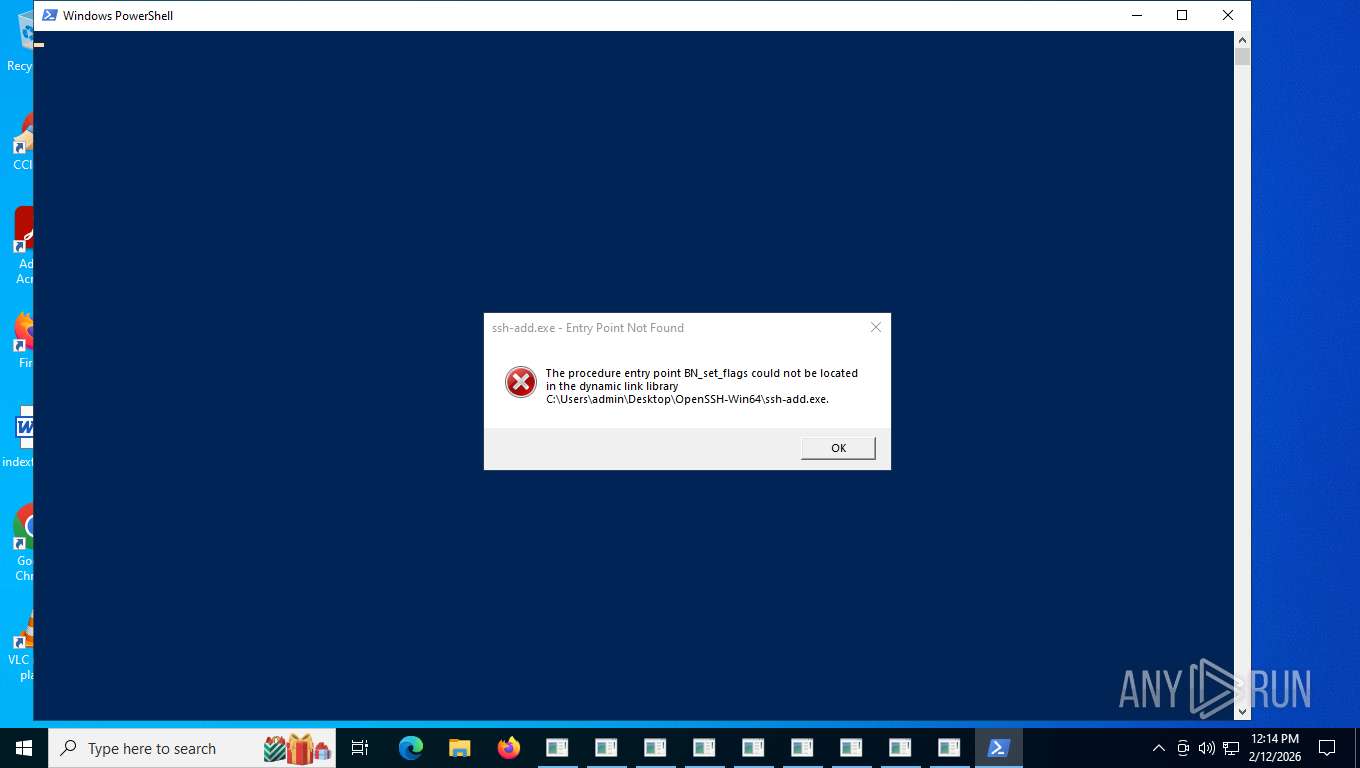Minimize the Windows PowerShell window

point(1137,15)
